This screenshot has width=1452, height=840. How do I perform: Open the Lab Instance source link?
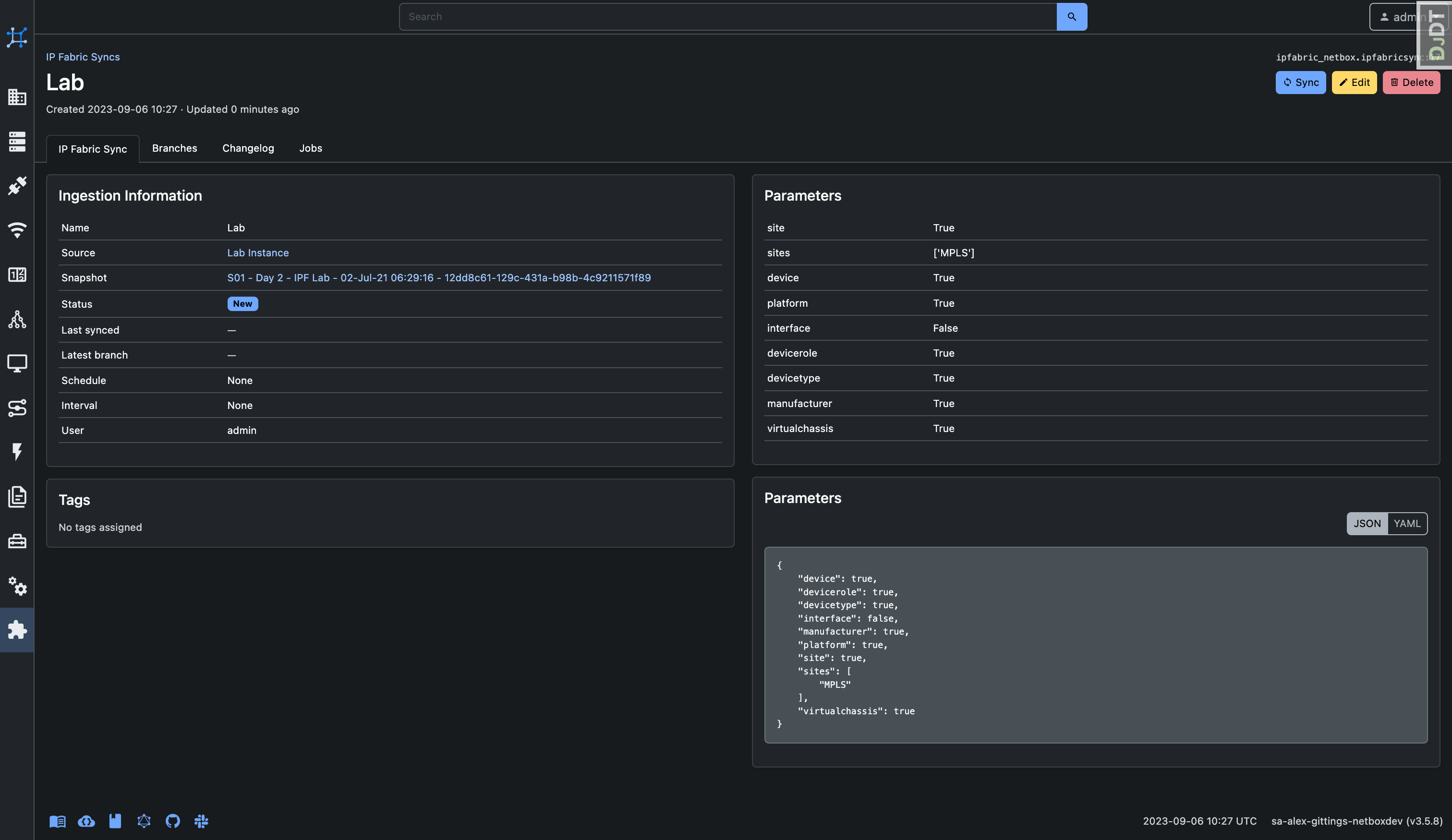coord(257,252)
